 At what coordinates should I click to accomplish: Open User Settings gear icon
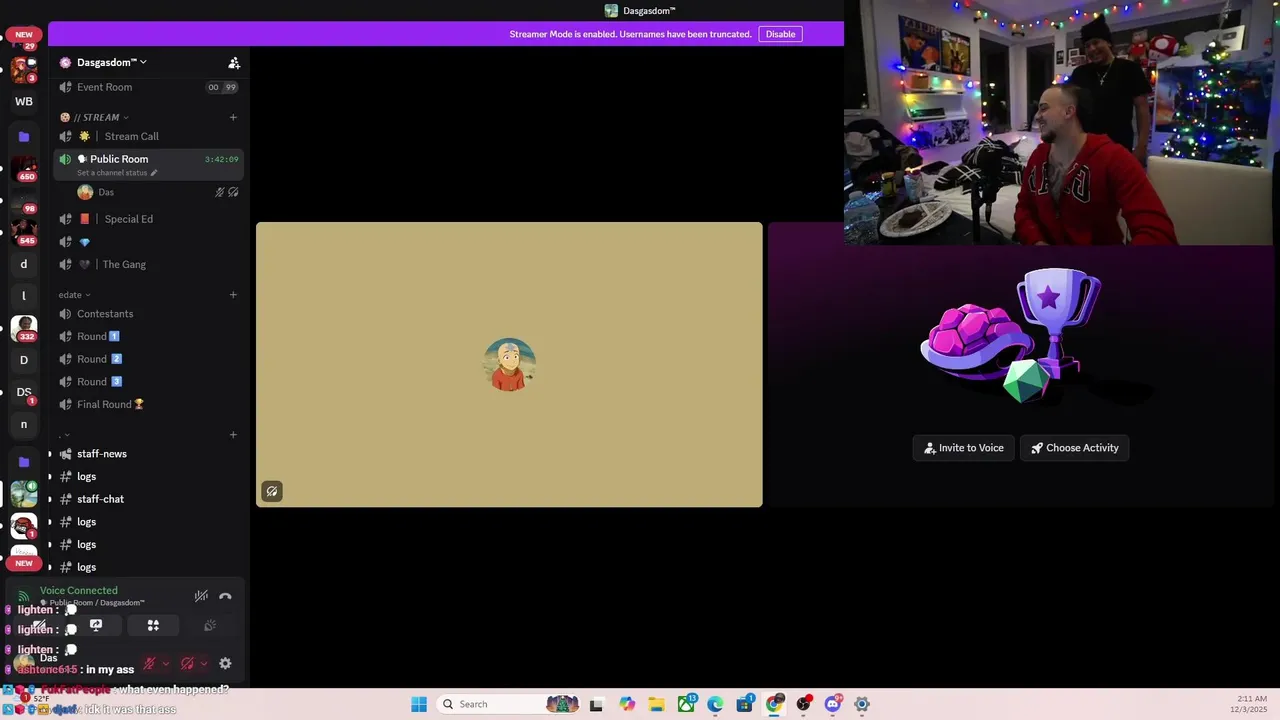(225, 663)
